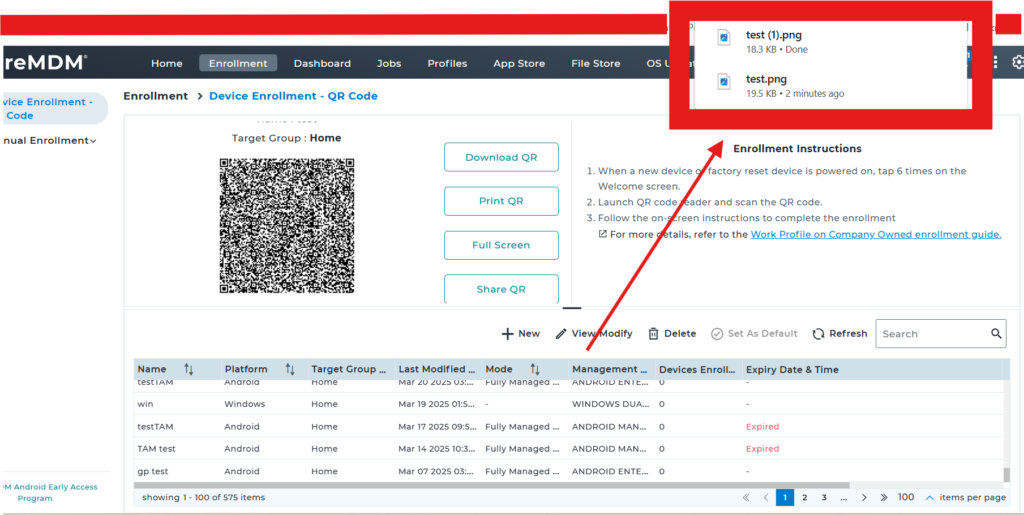Click the Full Screen button
Viewport: 1024px width, 515px height.
(501, 245)
